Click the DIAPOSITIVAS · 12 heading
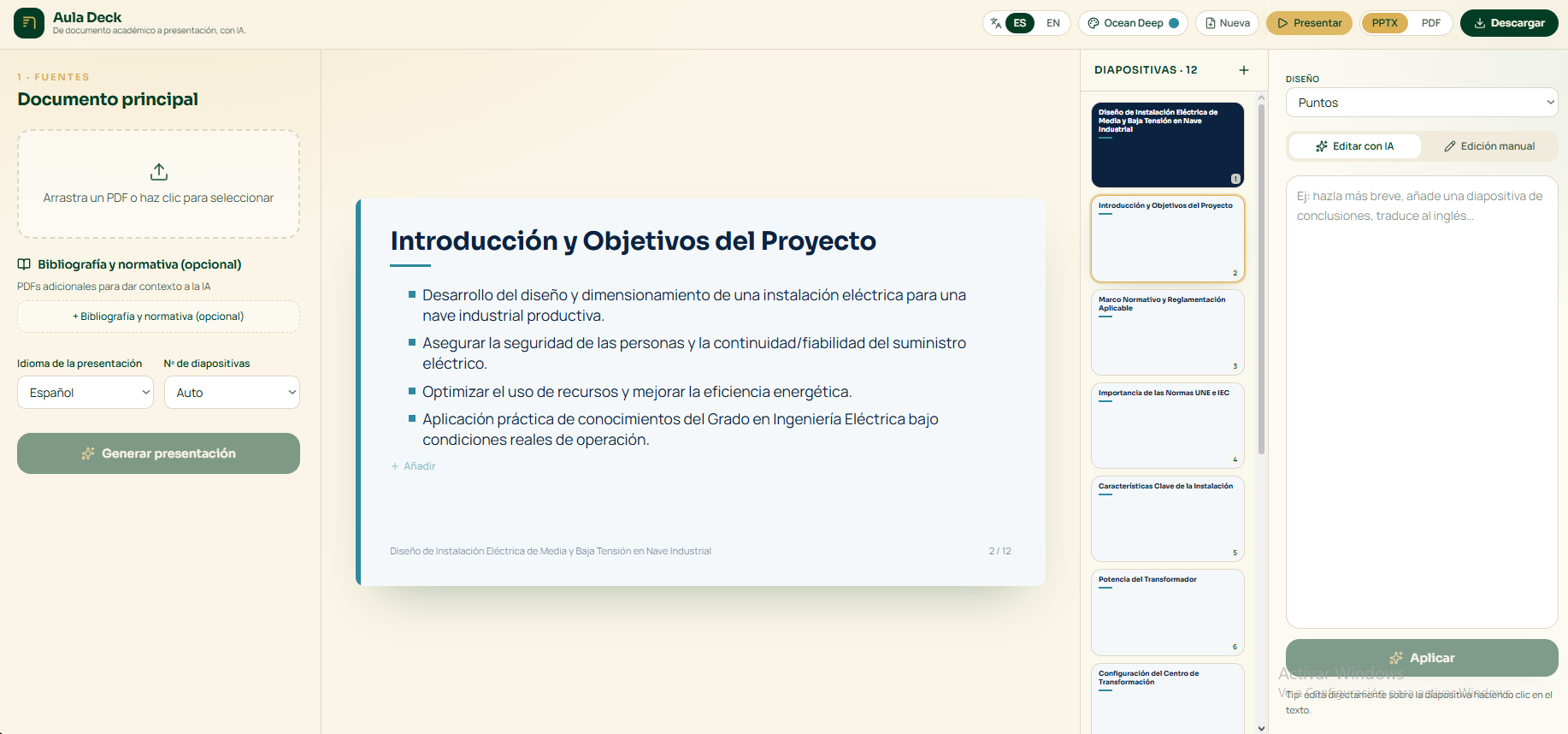Image resolution: width=1568 pixels, height=734 pixels. pos(1146,70)
